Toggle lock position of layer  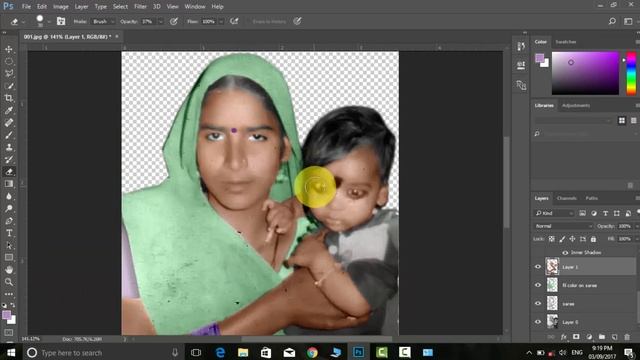pos(572,239)
